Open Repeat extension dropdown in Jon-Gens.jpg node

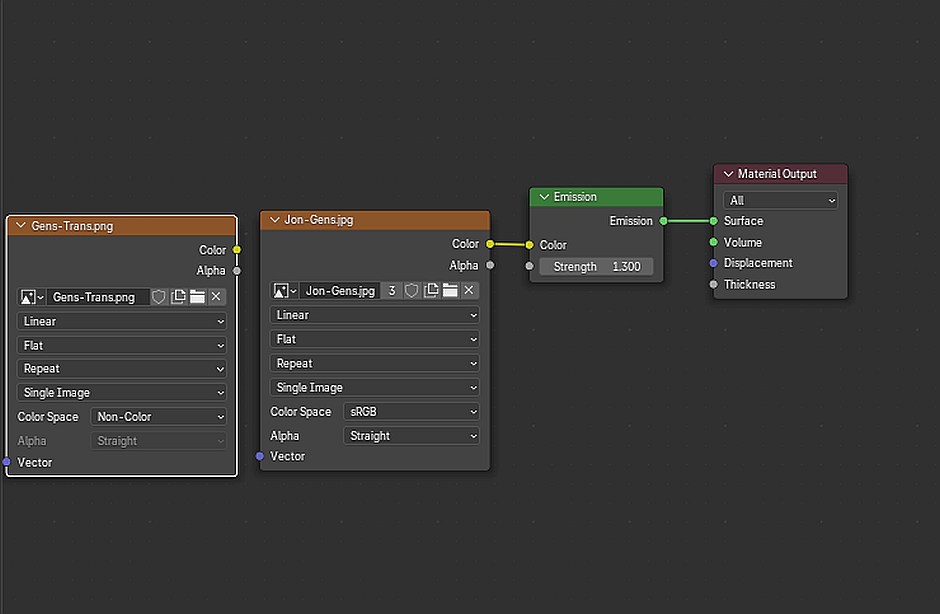(375, 363)
